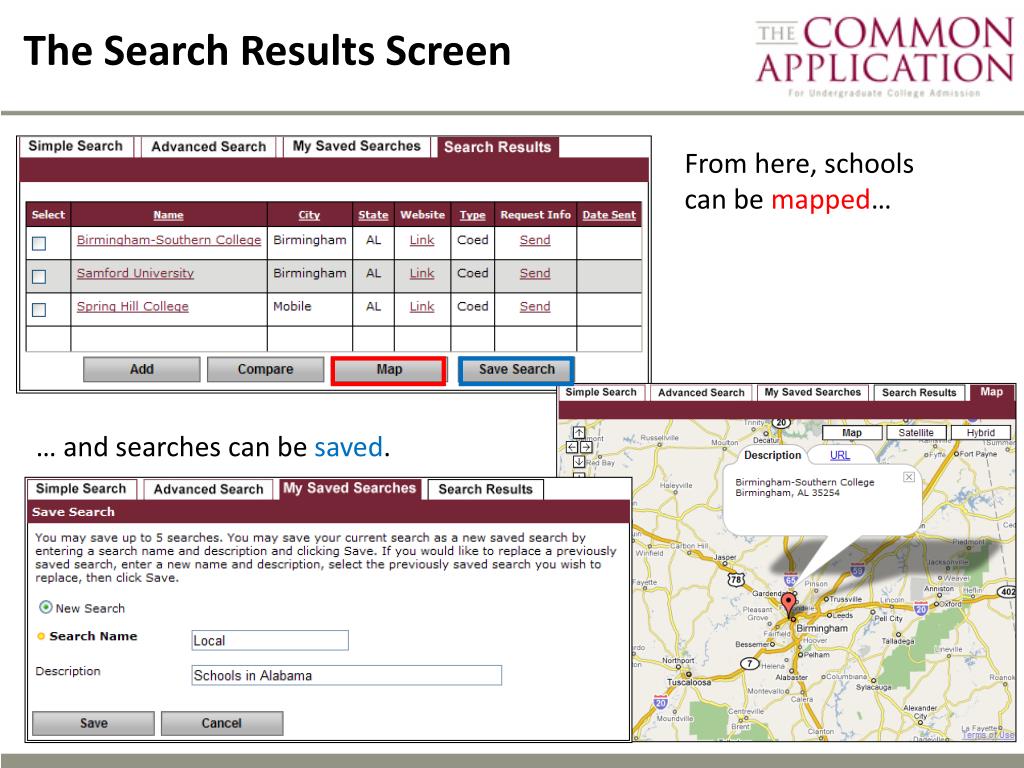Open Spring Hill College name link
This screenshot has height=768, width=1024.
tap(133, 306)
